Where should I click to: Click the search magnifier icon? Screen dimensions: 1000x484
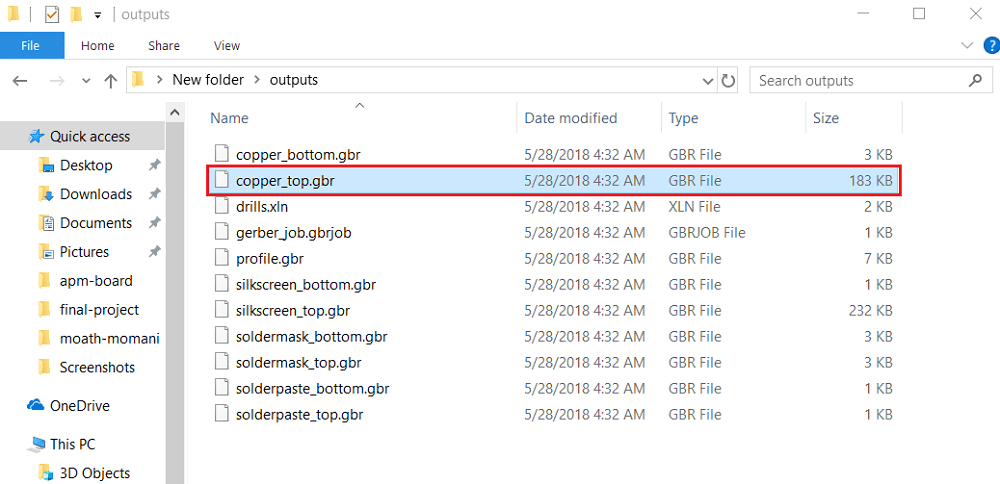pyautogui.click(x=974, y=80)
